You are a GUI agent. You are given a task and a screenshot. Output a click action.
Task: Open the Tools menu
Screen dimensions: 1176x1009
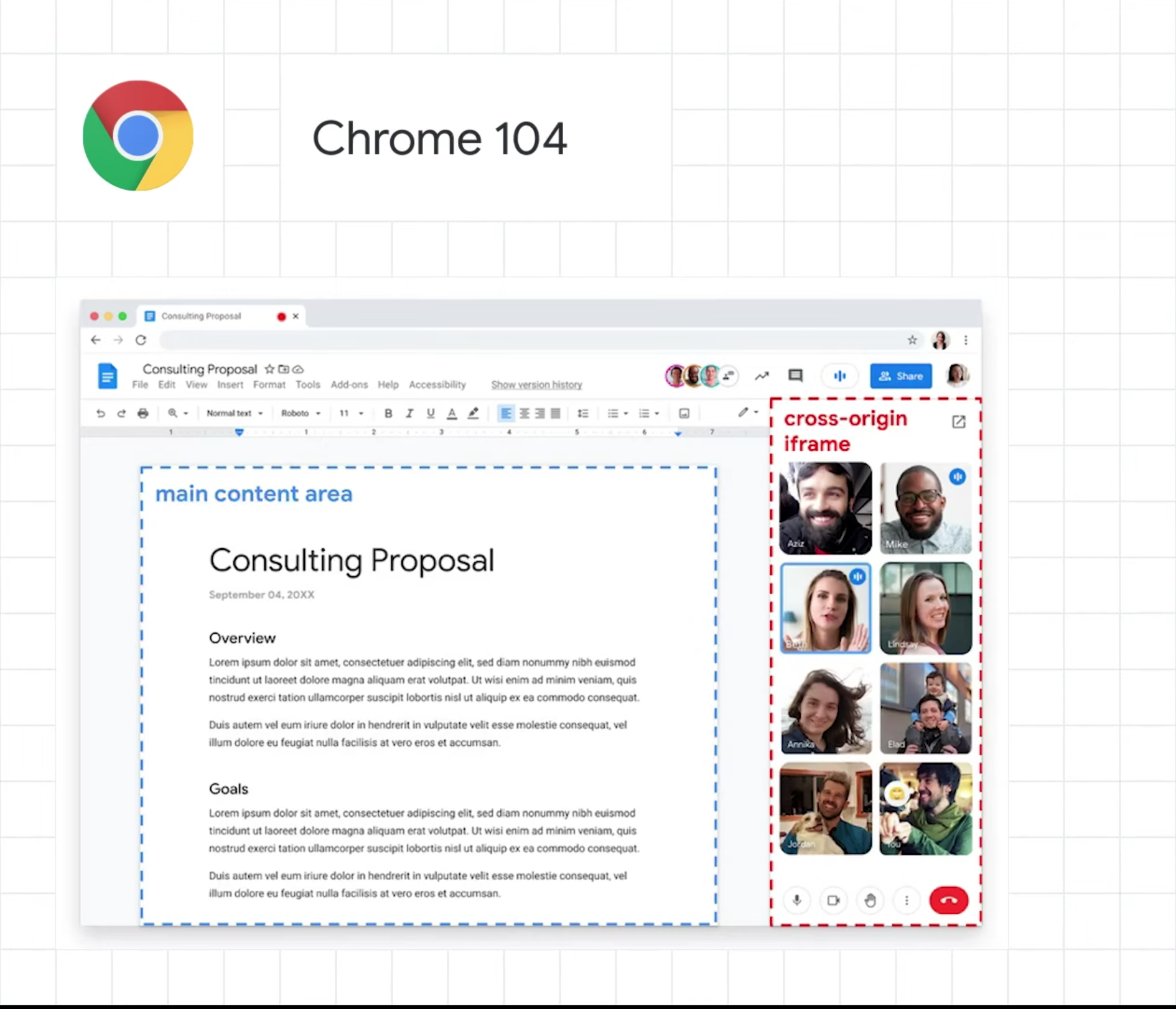(x=308, y=385)
